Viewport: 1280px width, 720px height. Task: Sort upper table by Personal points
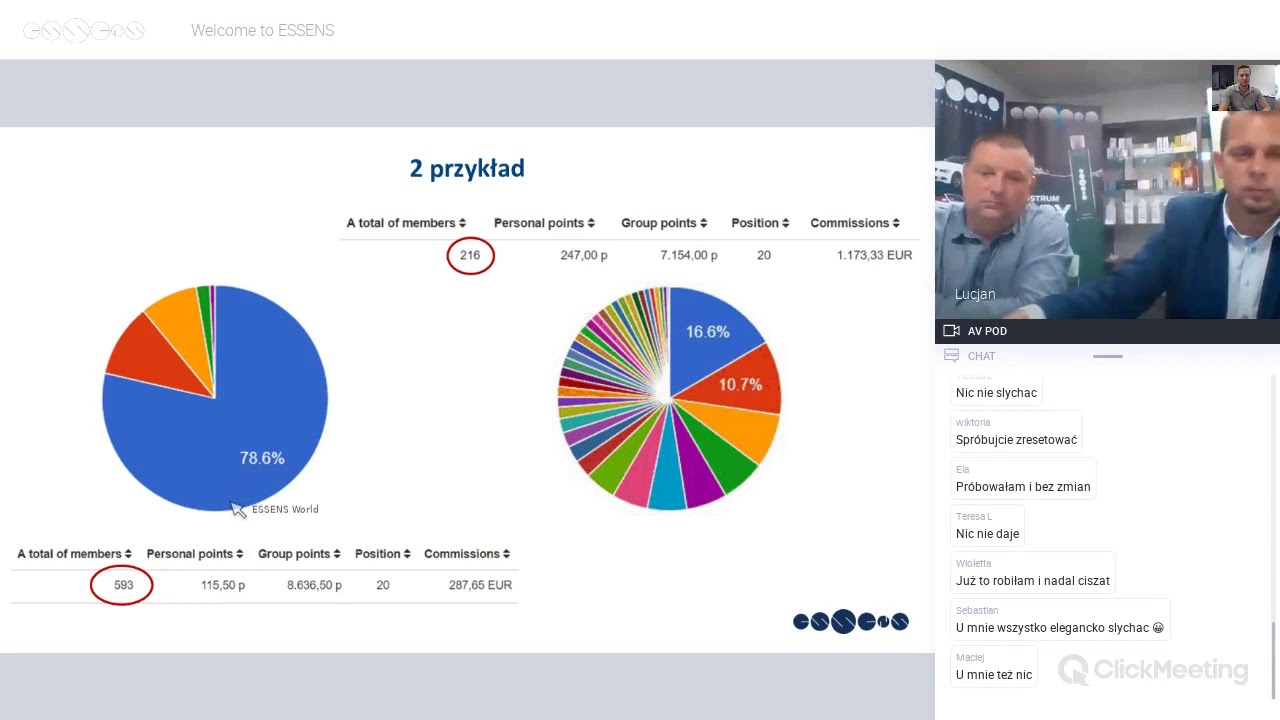click(544, 223)
